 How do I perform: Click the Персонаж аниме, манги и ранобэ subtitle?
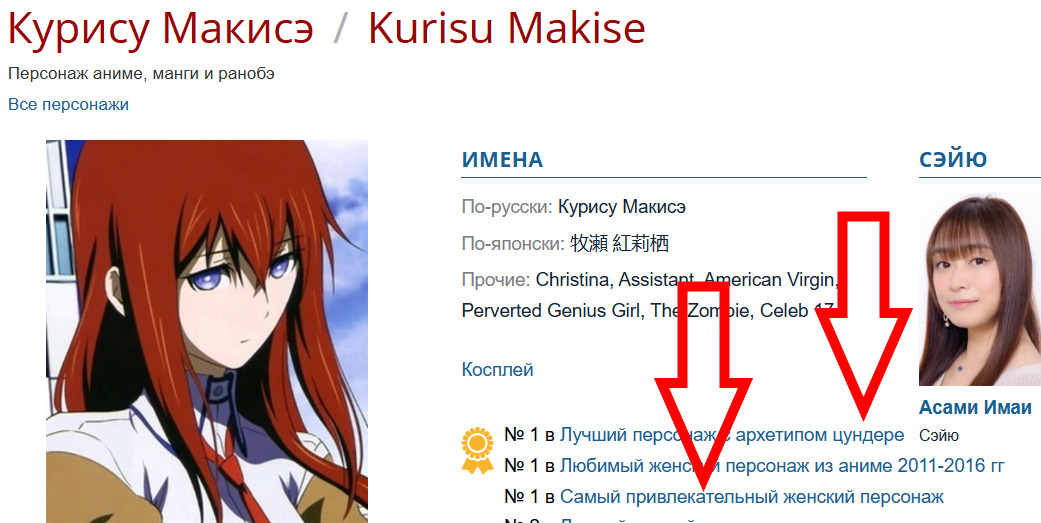coord(141,74)
